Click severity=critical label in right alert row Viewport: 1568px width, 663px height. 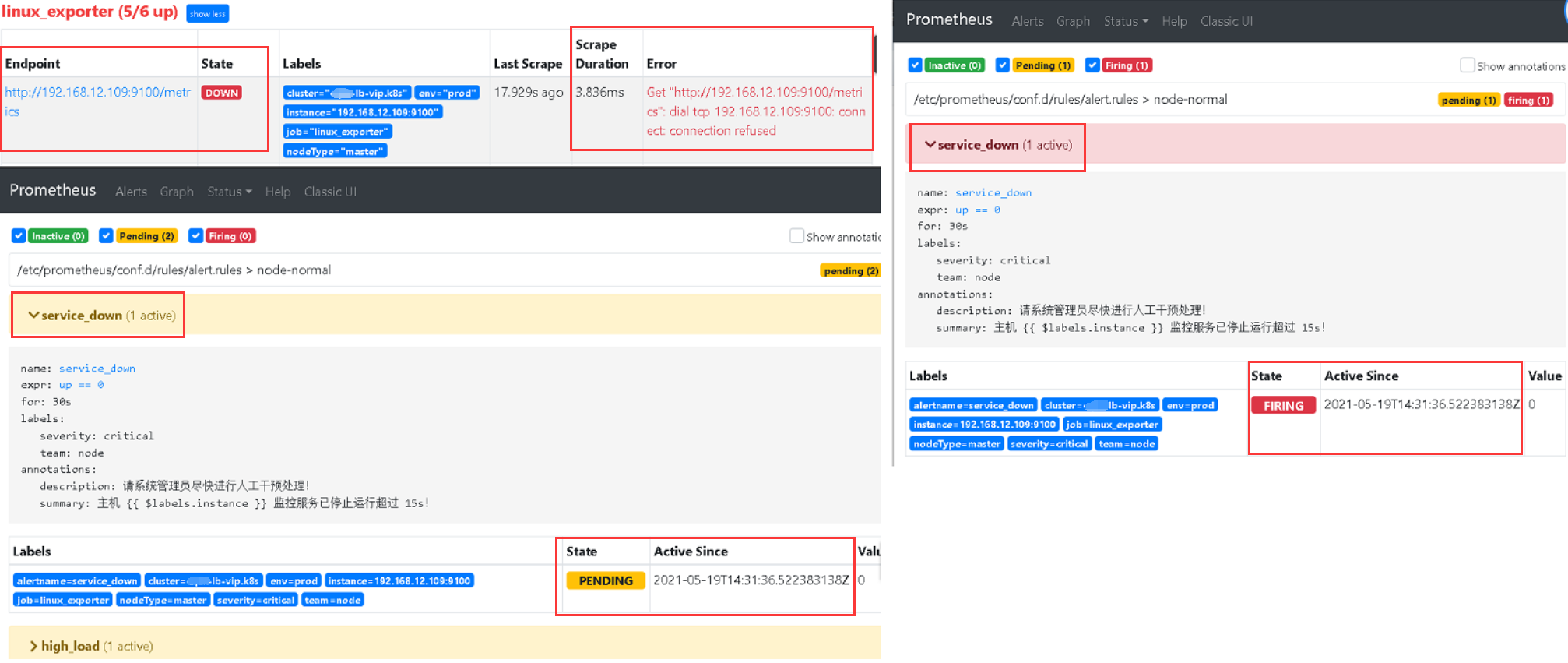point(1049,444)
